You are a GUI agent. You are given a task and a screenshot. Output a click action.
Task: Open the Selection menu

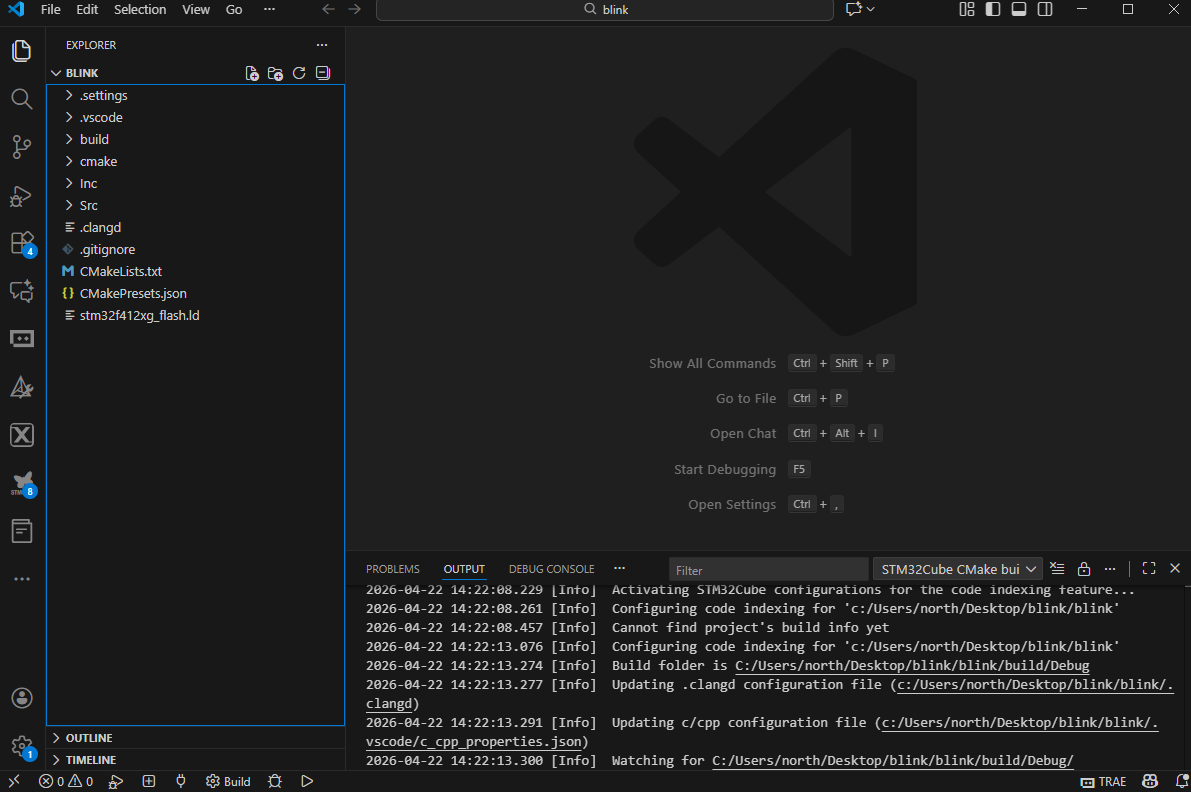[140, 9]
